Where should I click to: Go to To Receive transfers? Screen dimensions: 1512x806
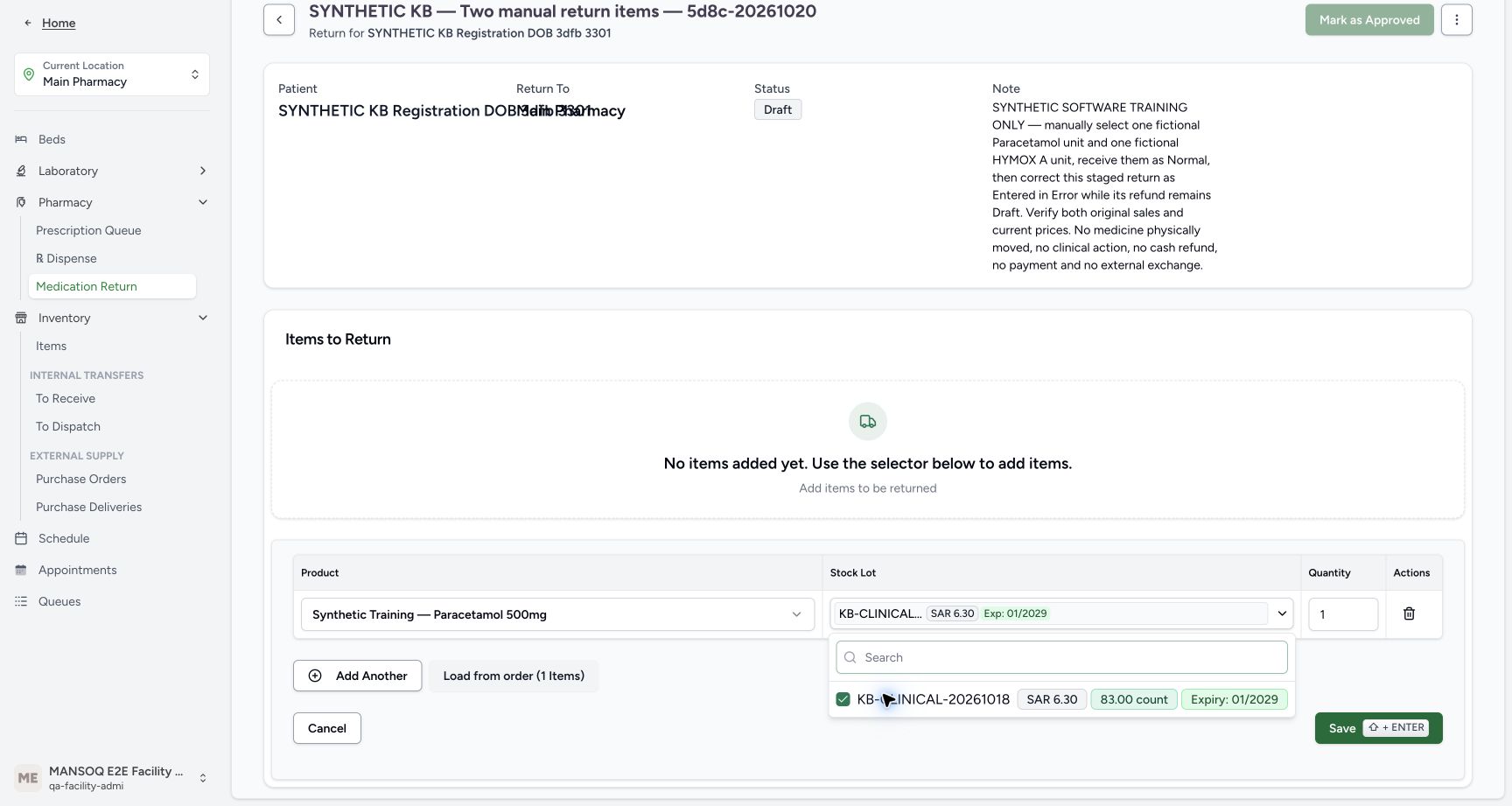point(66,398)
